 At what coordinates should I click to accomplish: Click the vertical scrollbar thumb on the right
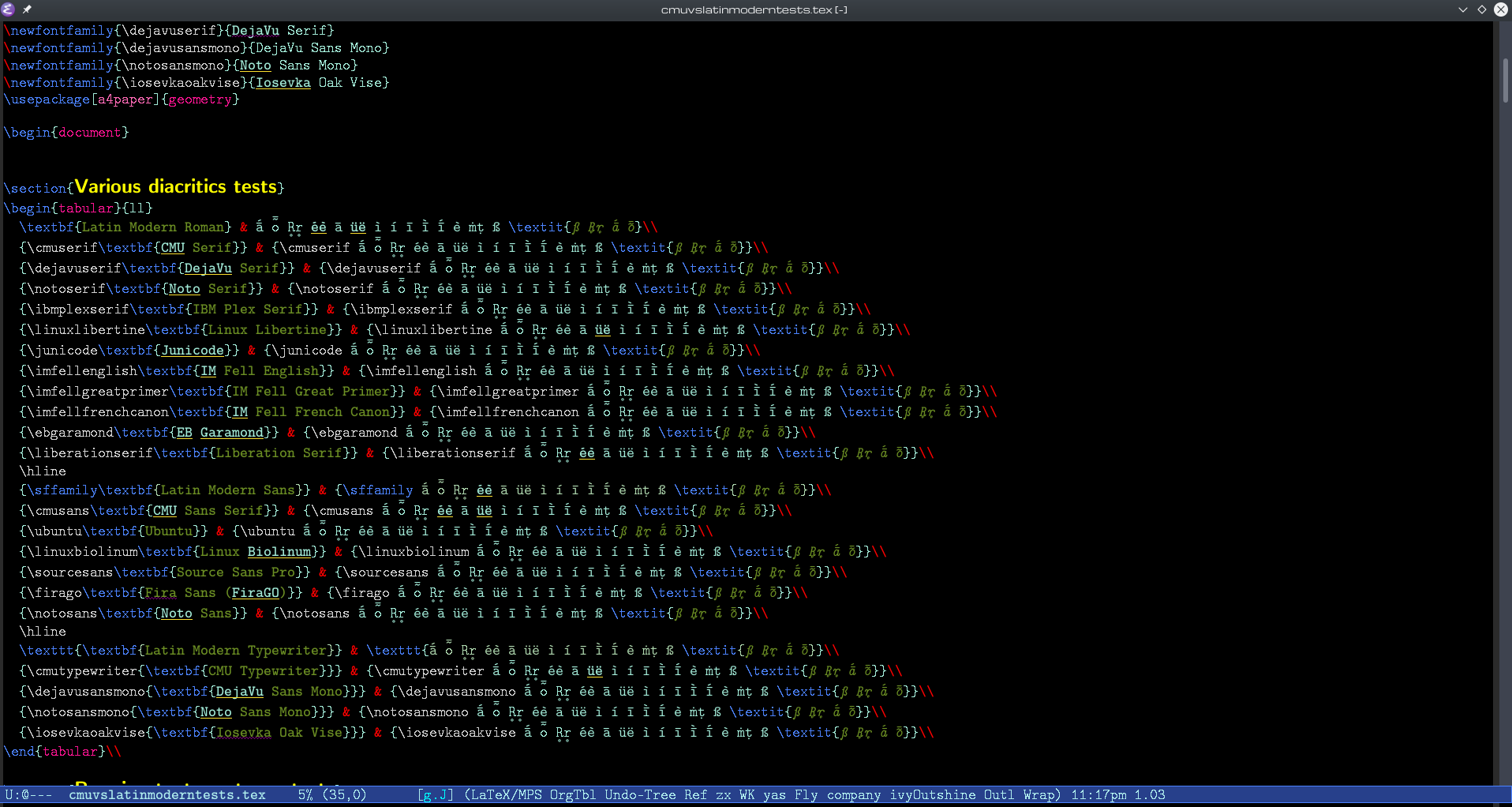[x=1506, y=81]
